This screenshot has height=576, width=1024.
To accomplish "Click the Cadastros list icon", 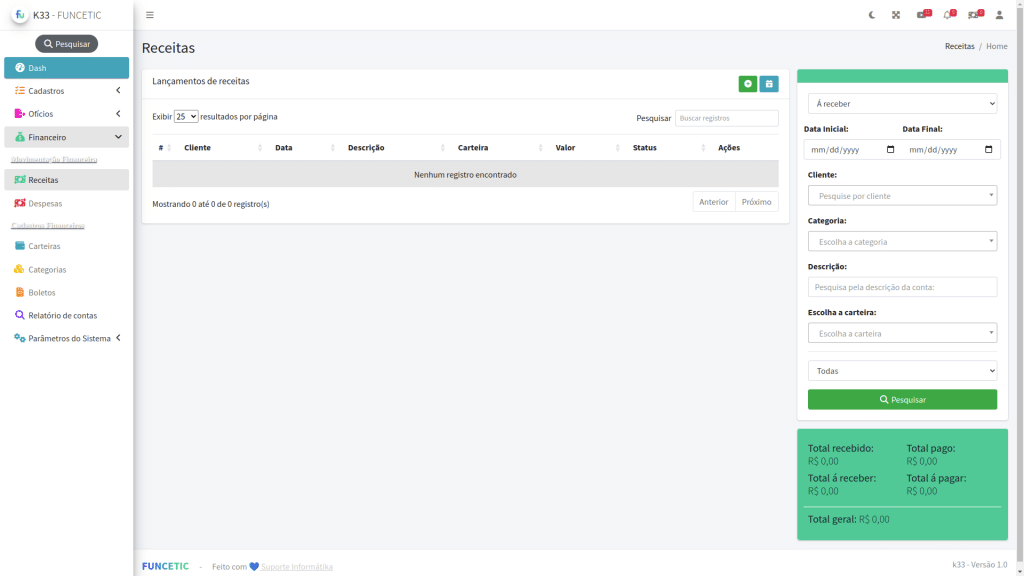I will [20, 90].
